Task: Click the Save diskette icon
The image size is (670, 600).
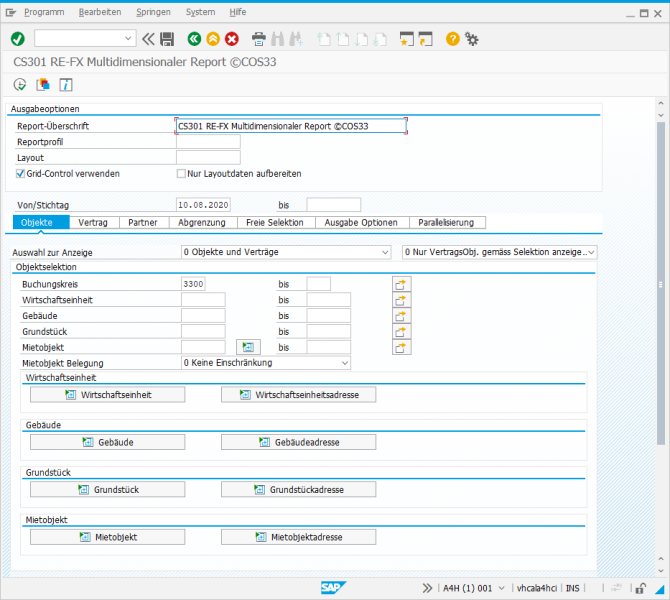Action: tap(167, 39)
